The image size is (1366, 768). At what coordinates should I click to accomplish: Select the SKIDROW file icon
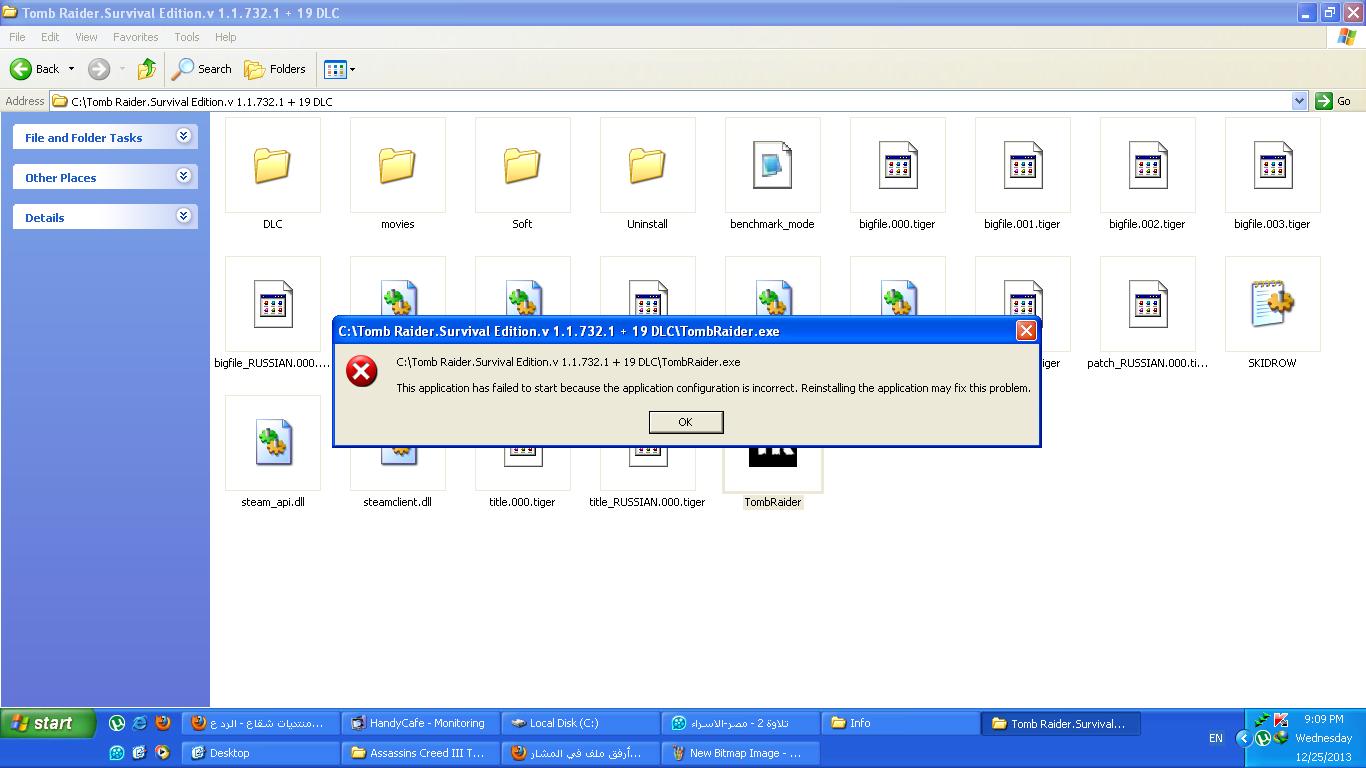pyautogui.click(x=1273, y=304)
